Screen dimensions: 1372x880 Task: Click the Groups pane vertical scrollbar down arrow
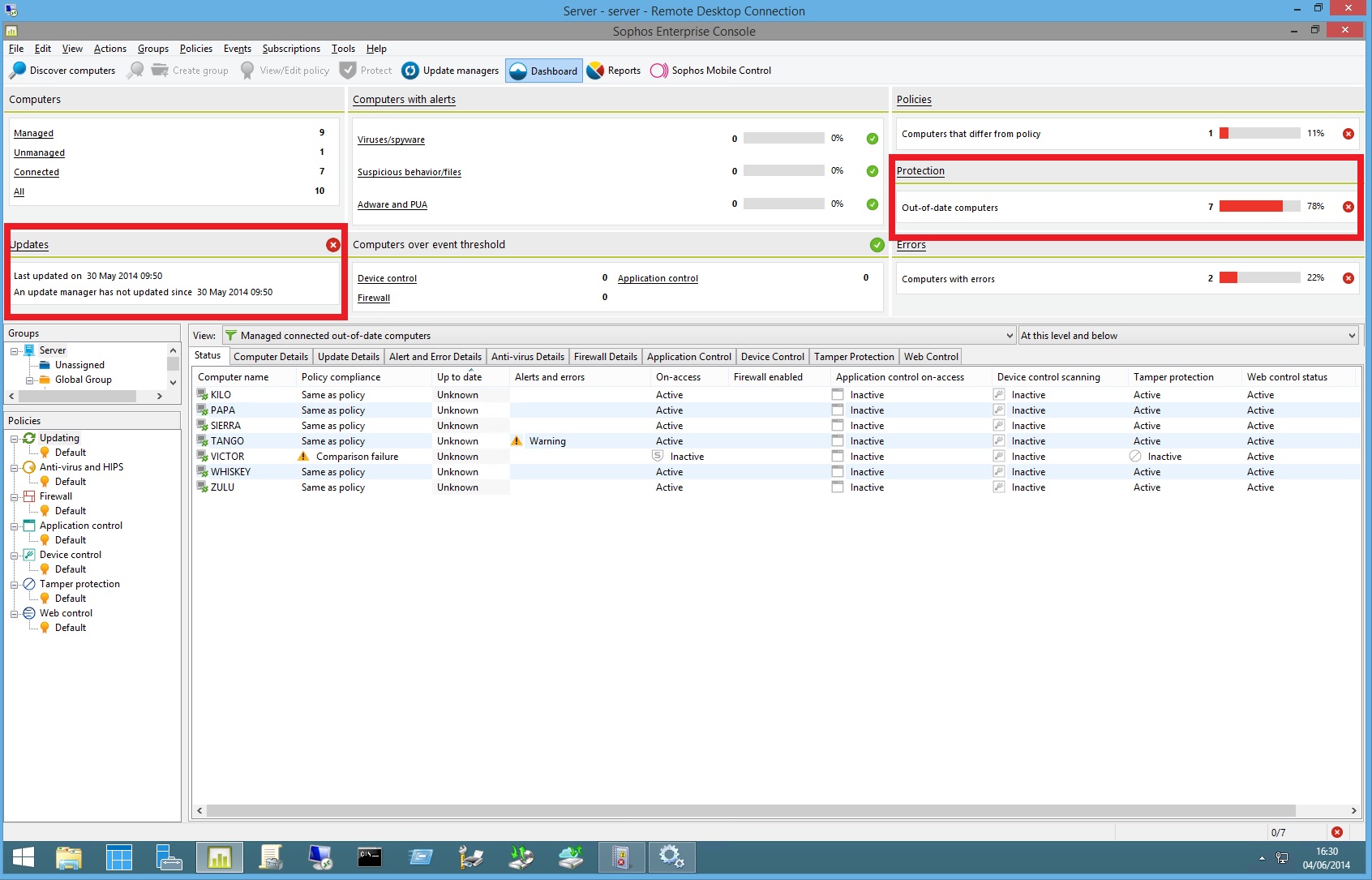coord(173,382)
